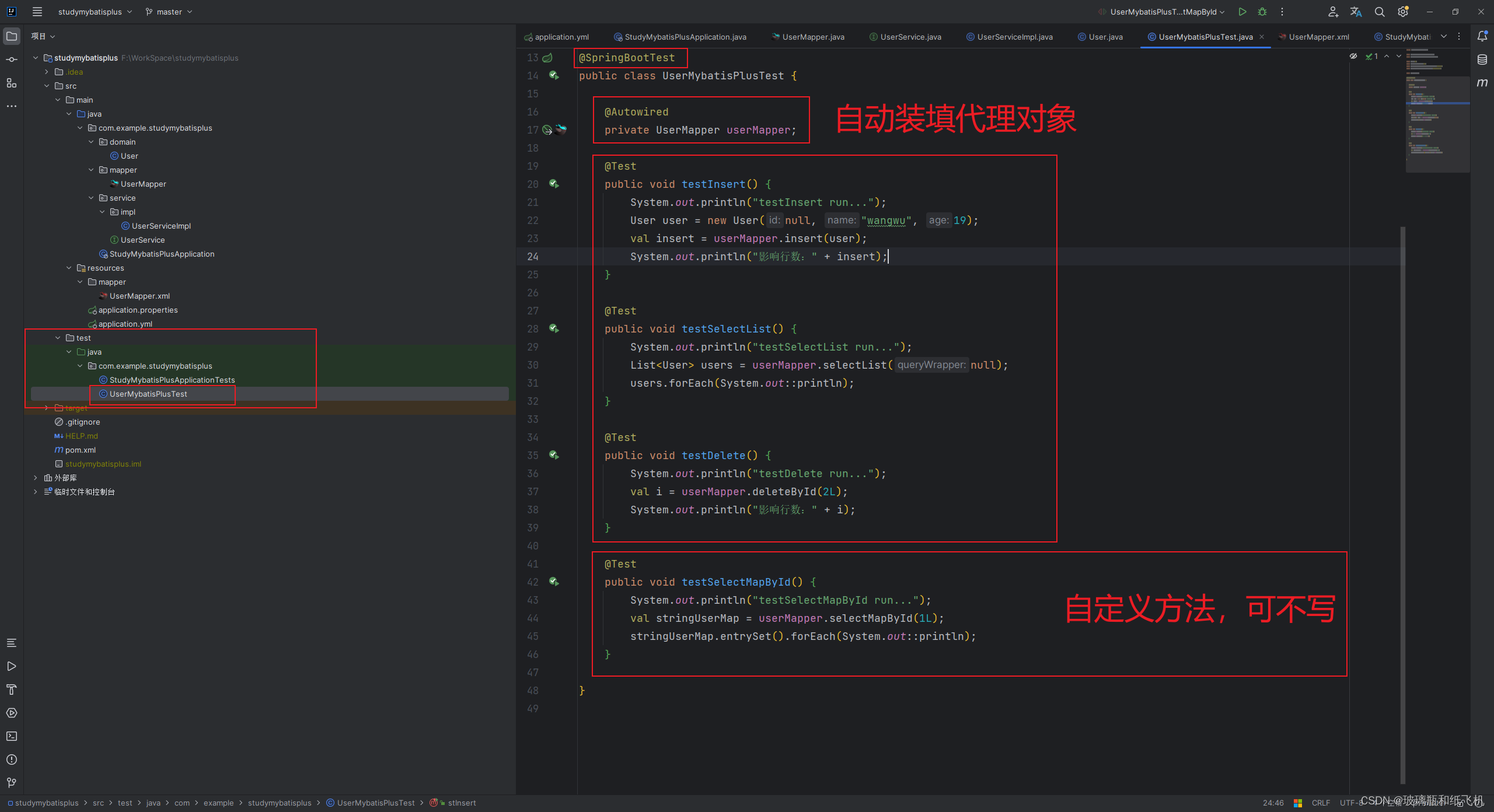Open the Git tool window
Viewport: 1494px width, 812px height.
click(12, 783)
